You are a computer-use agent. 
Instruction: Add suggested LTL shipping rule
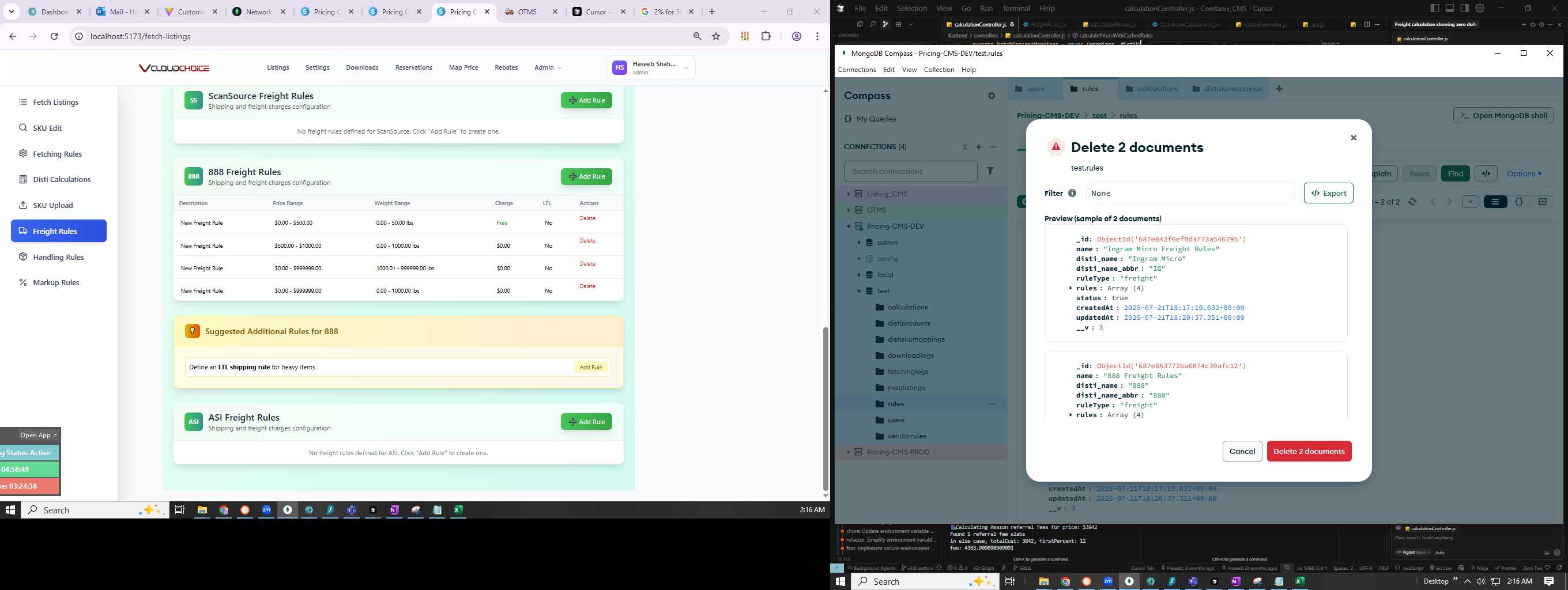pos(590,368)
